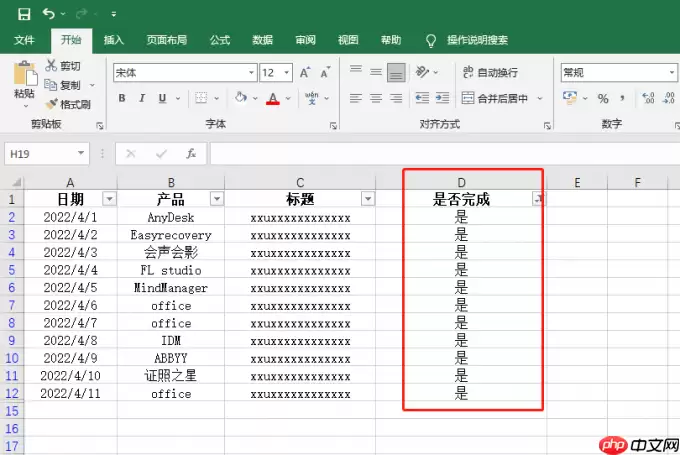
Task: Switch to the 插入 tab
Action: pos(114,40)
